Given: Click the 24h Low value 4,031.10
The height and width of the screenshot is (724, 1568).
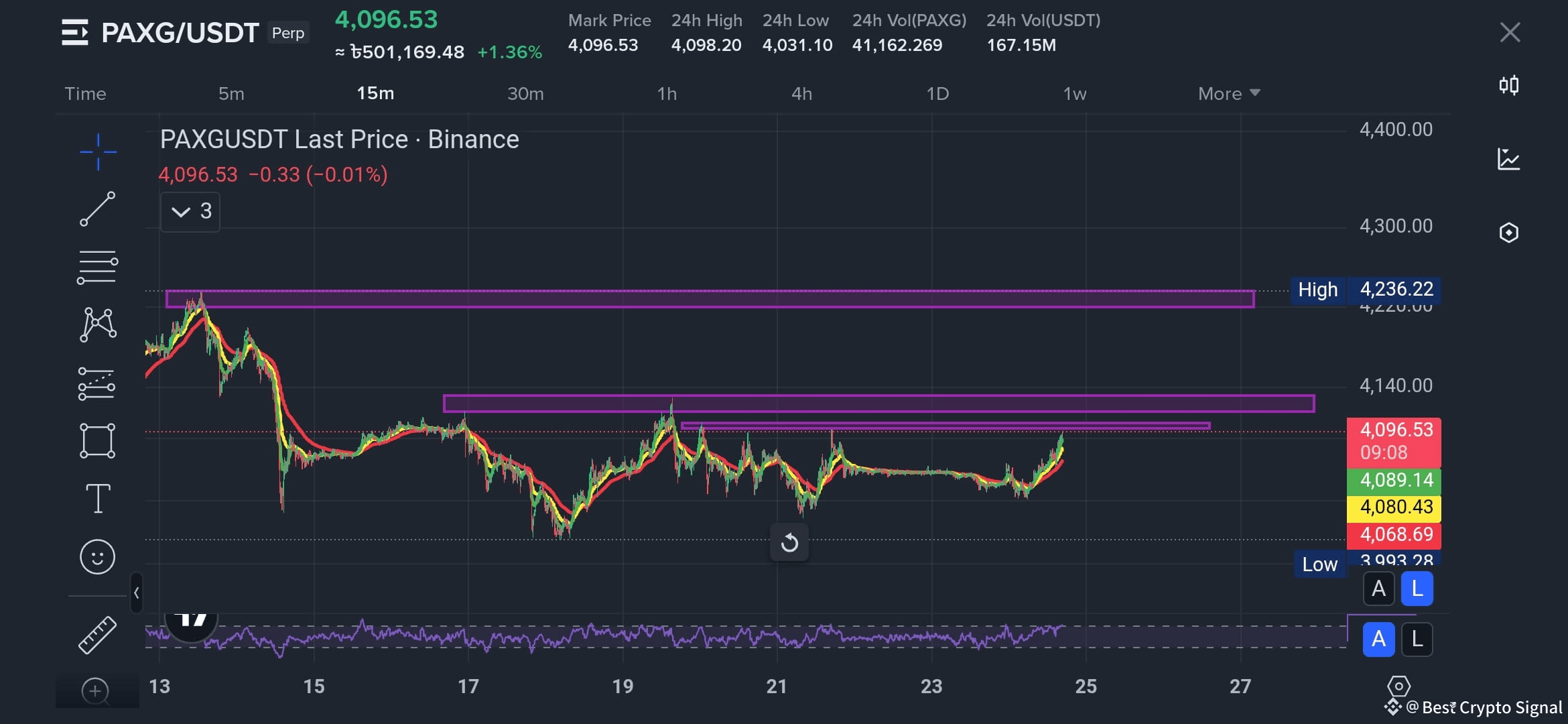Looking at the screenshot, I should click(797, 45).
